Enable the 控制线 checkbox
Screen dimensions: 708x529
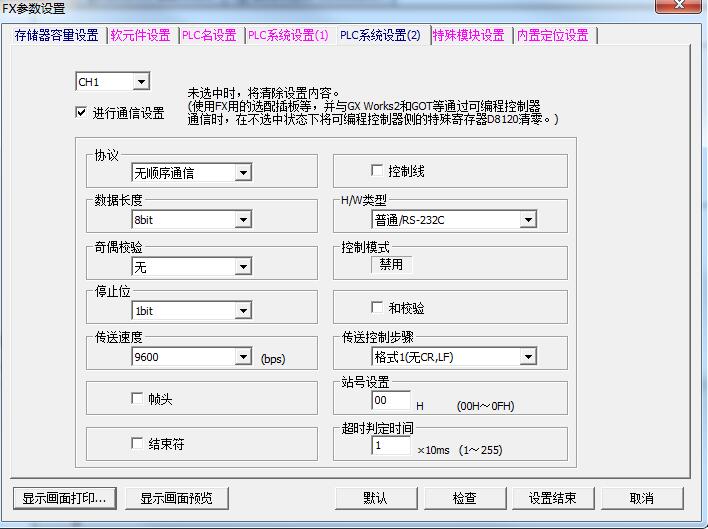click(x=377, y=171)
